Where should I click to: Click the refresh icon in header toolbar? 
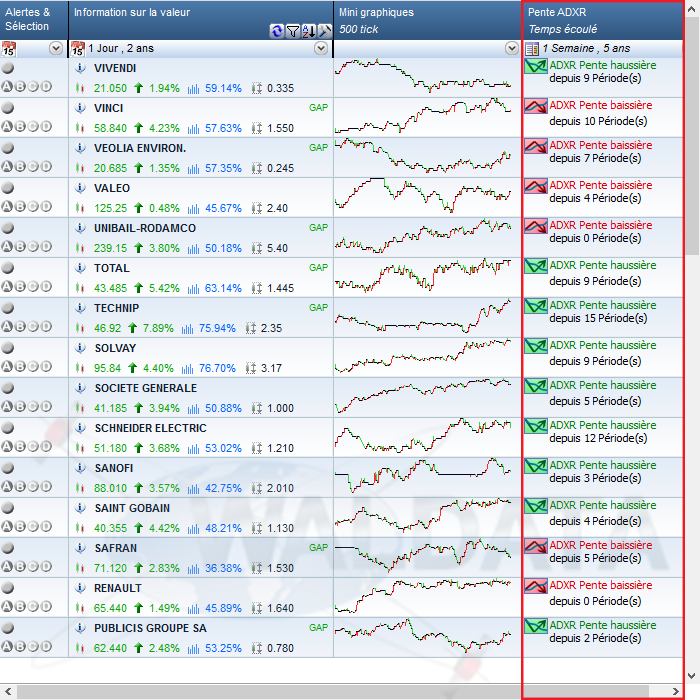pos(277,31)
